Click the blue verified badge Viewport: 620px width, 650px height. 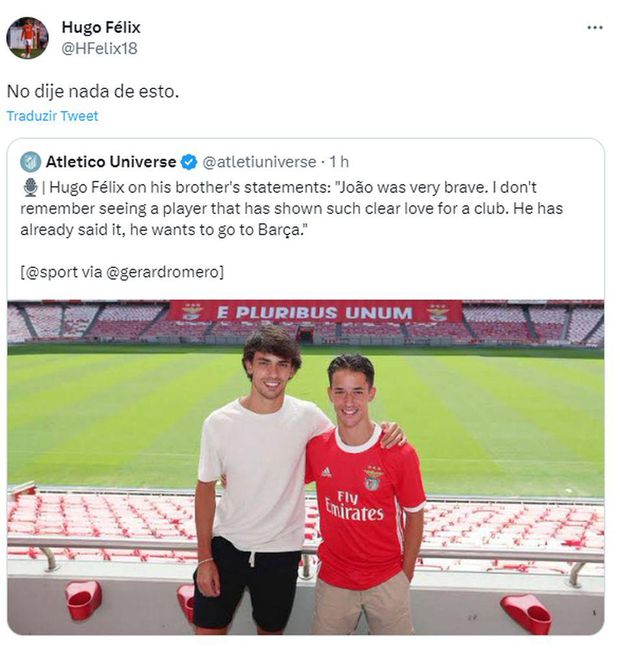coord(189,162)
